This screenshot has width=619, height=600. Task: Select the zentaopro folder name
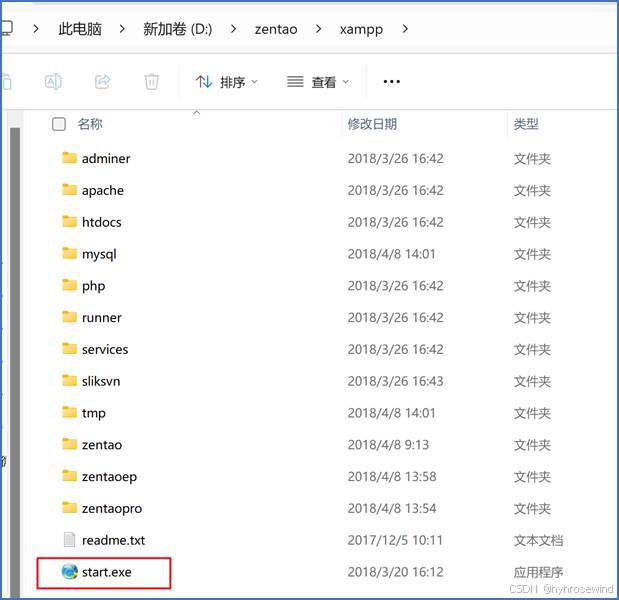[x=112, y=509]
